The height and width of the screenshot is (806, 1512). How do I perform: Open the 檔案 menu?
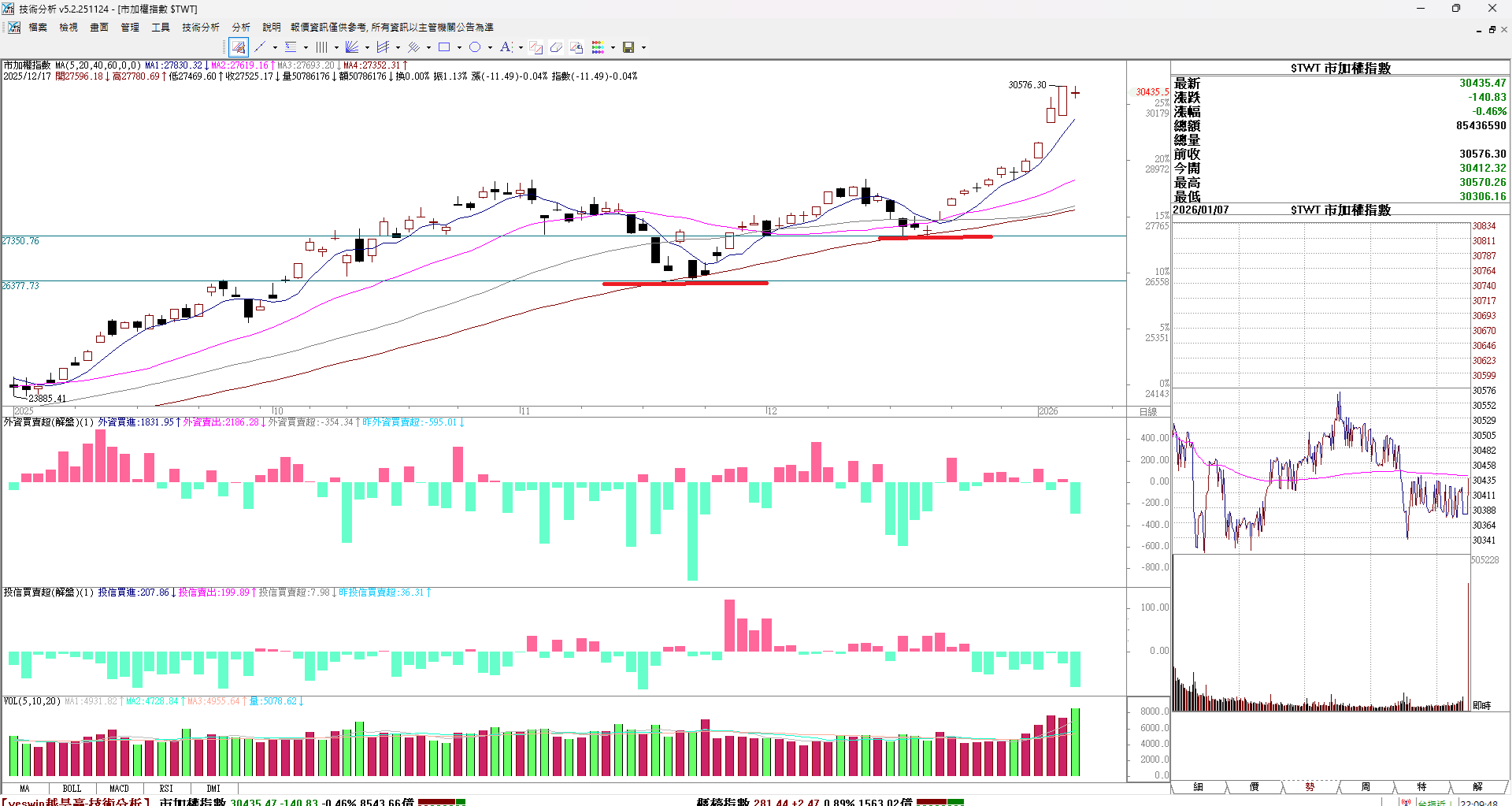(38, 28)
